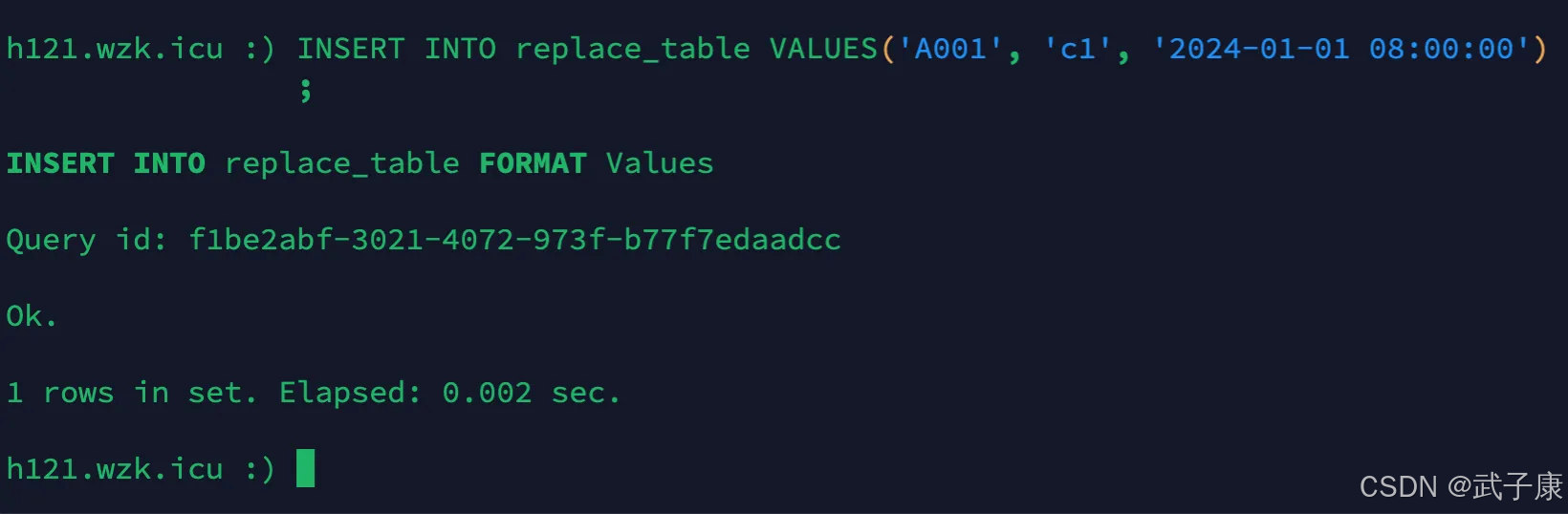Select the '2024-01-01 08:00:00' timestamp value
This screenshot has width=1568, height=514.
click(1341, 49)
